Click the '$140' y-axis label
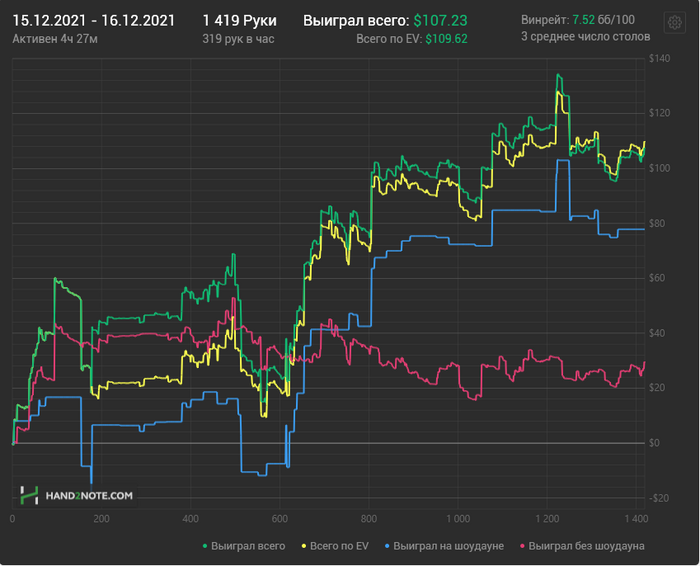Viewport: 700px width, 566px height. (659, 58)
